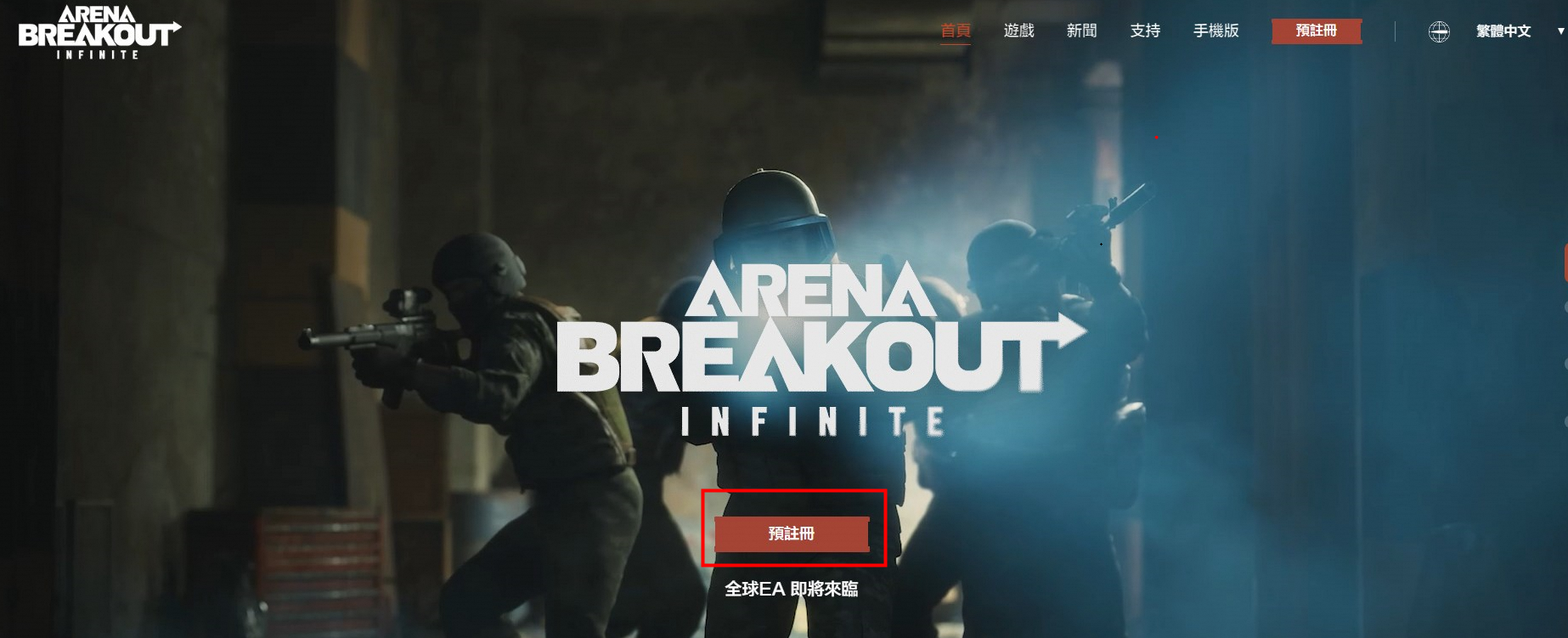Click the 全球EA 即將來臨 text
The image size is (1568, 638).
tap(791, 589)
